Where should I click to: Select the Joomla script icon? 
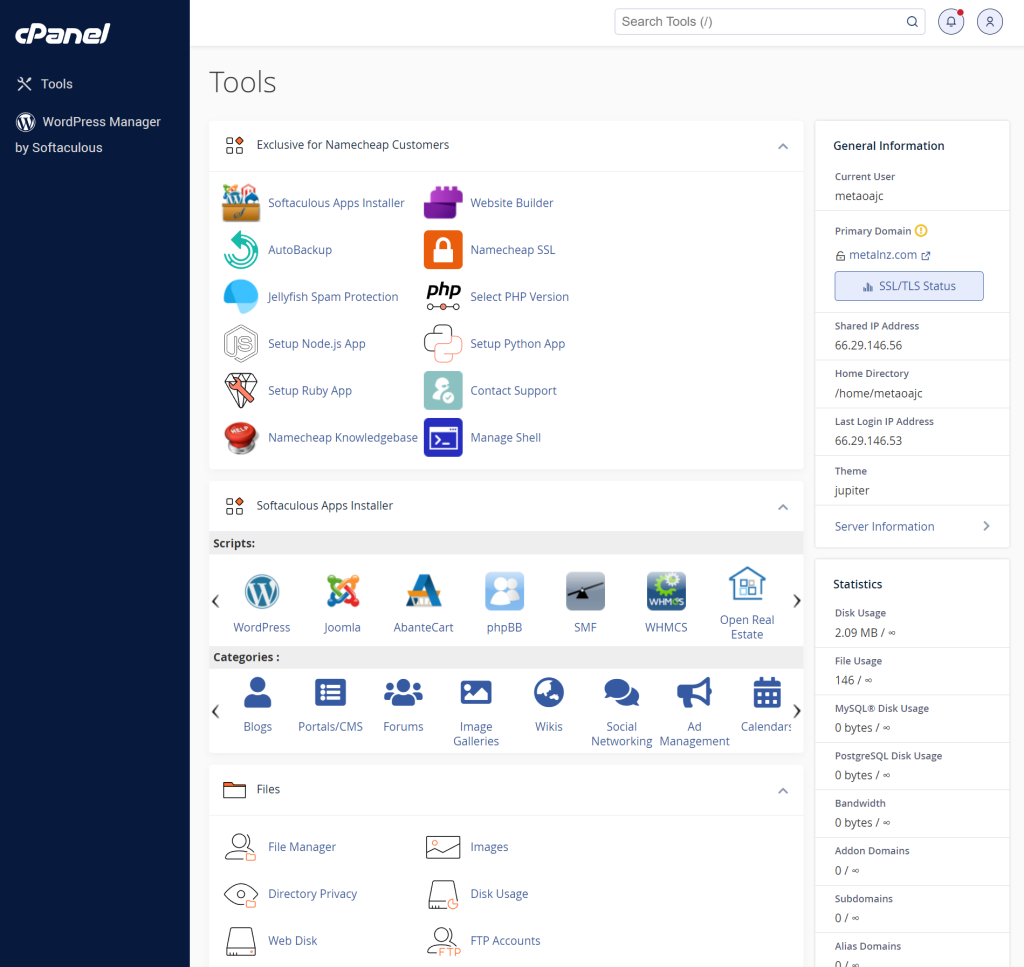(x=343, y=592)
